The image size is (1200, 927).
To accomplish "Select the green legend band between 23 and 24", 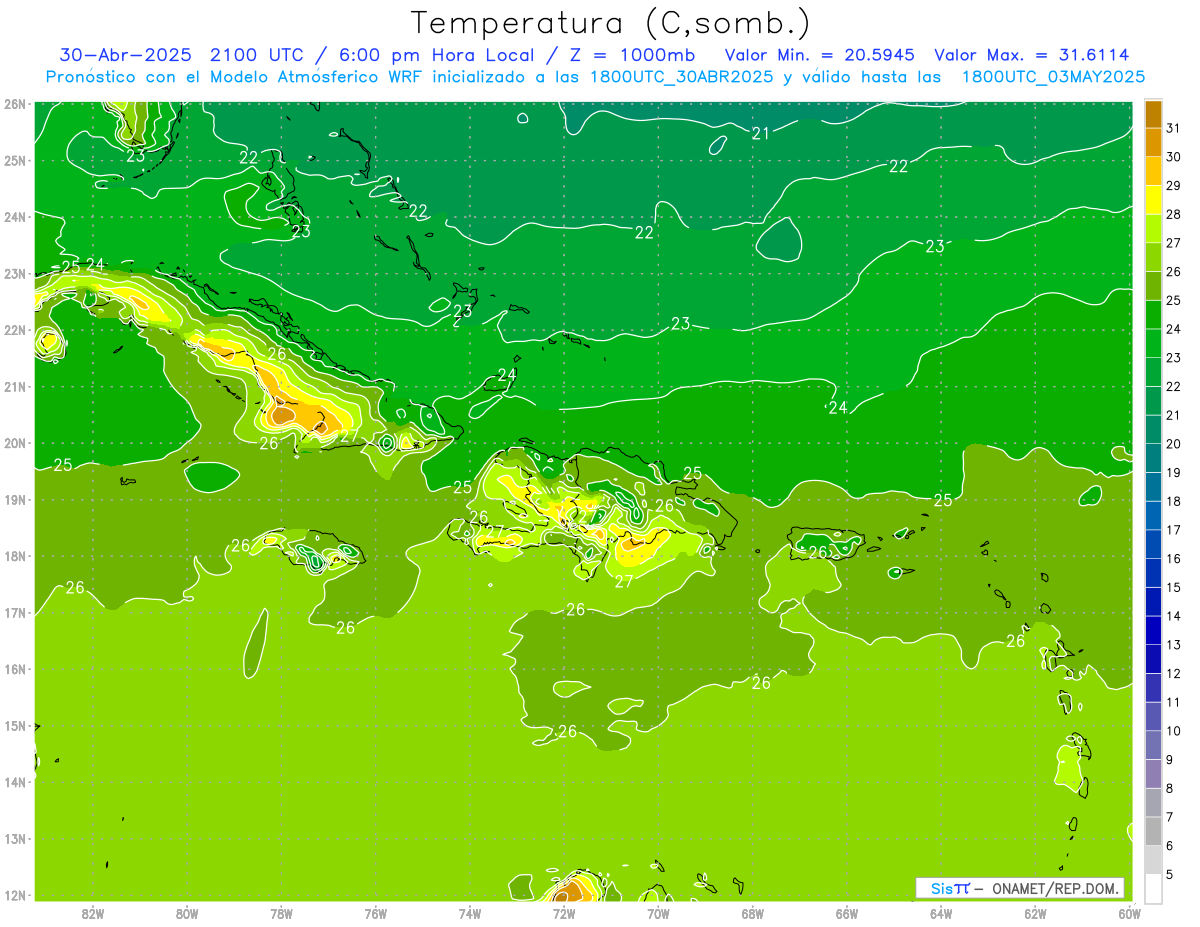I will (x=1153, y=344).
